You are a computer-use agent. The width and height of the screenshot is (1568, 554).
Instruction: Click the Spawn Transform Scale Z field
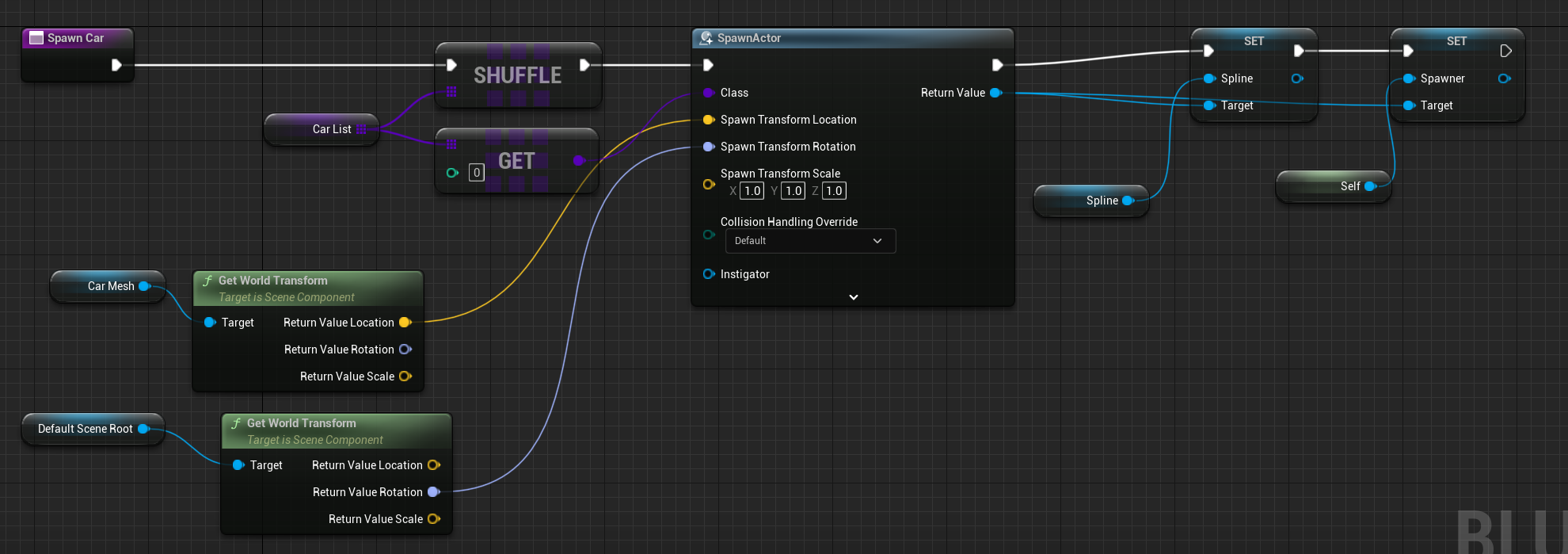(x=834, y=191)
